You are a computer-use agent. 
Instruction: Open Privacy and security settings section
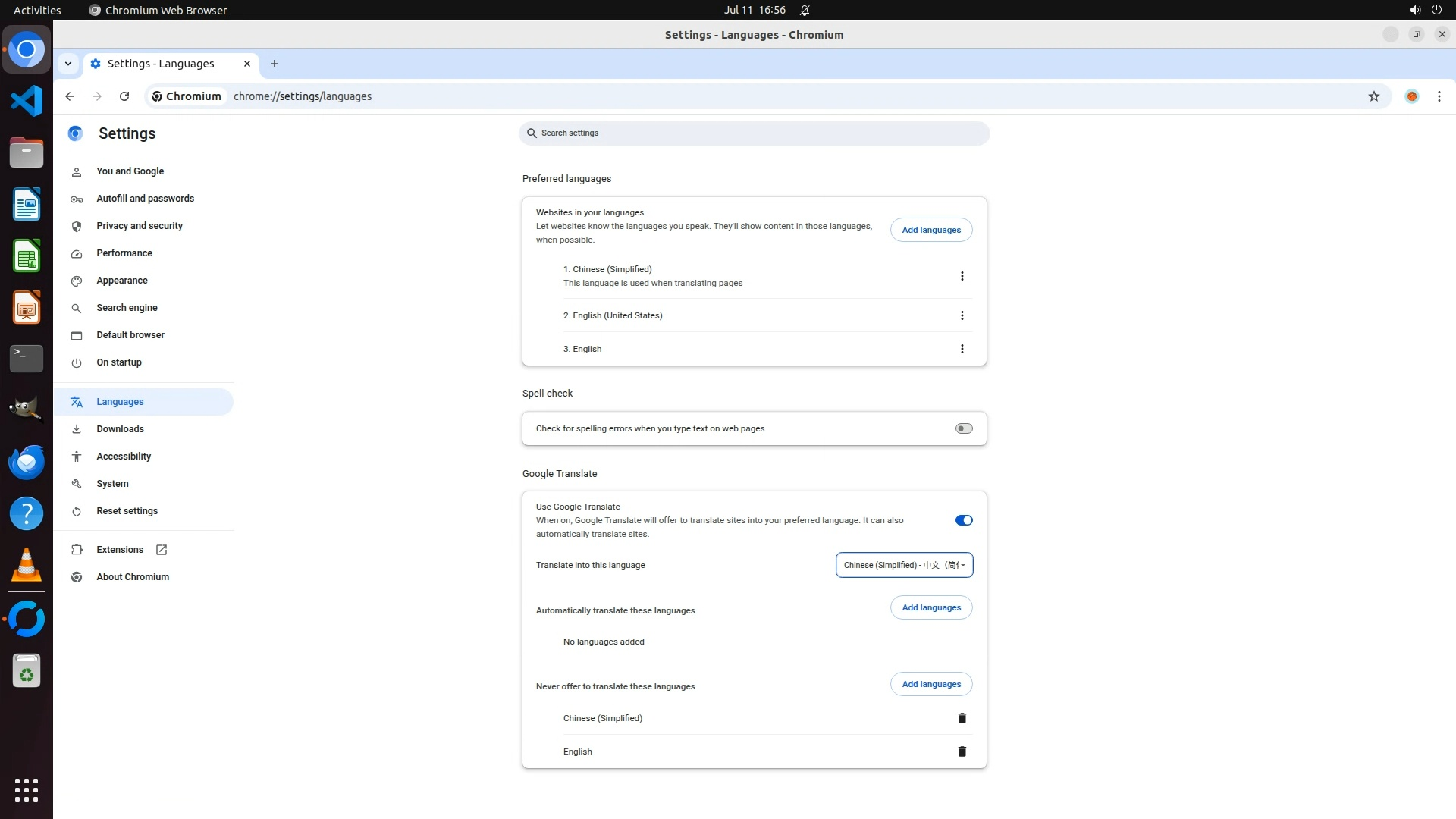coord(140,226)
